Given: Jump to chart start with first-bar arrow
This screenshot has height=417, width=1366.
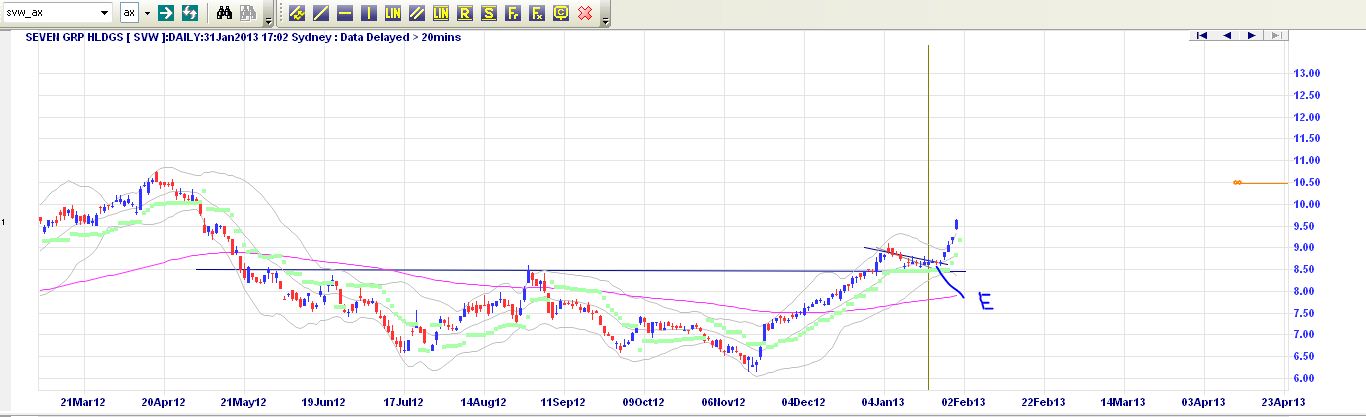Looking at the screenshot, I should click(x=1203, y=35).
